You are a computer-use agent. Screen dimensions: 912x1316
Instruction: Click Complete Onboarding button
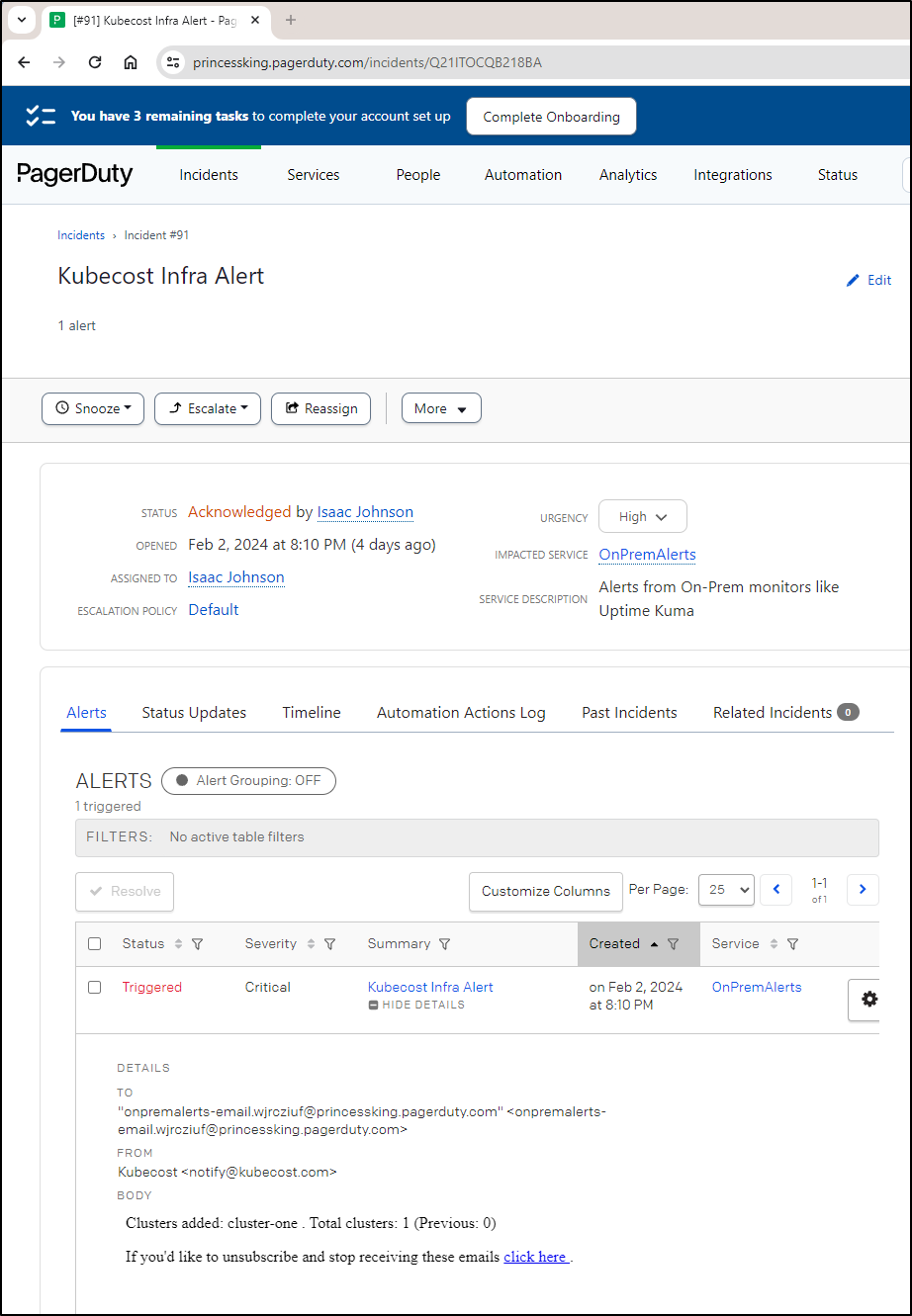pyautogui.click(x=551, y=117)
